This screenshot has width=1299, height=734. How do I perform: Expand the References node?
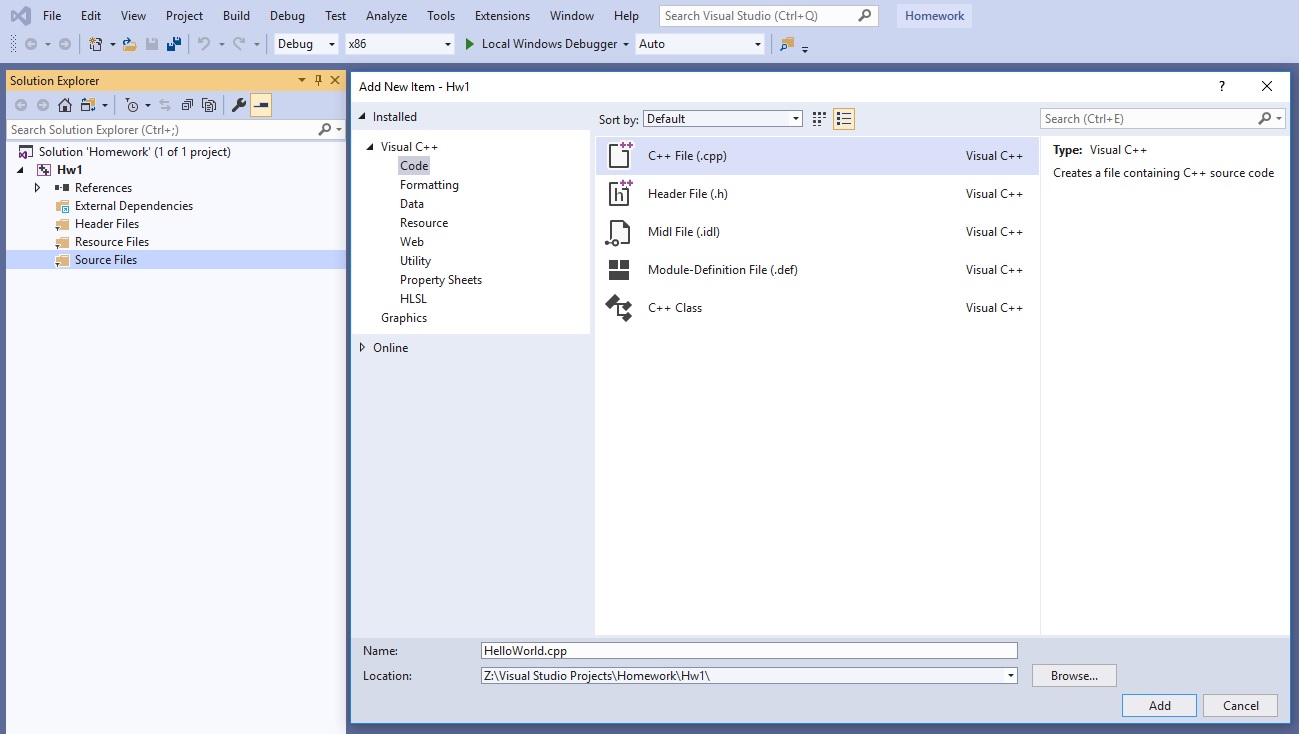38,188
